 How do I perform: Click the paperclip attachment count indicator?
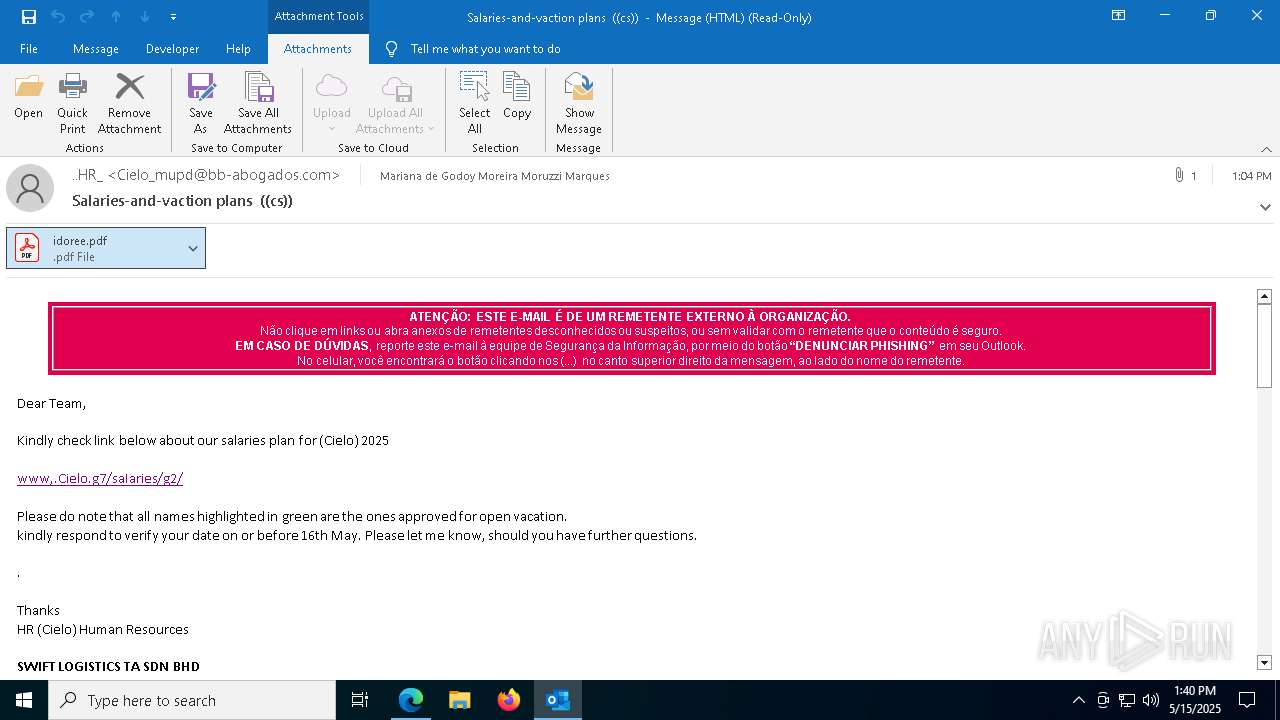pyautogui.click(x=1185, y=175)
